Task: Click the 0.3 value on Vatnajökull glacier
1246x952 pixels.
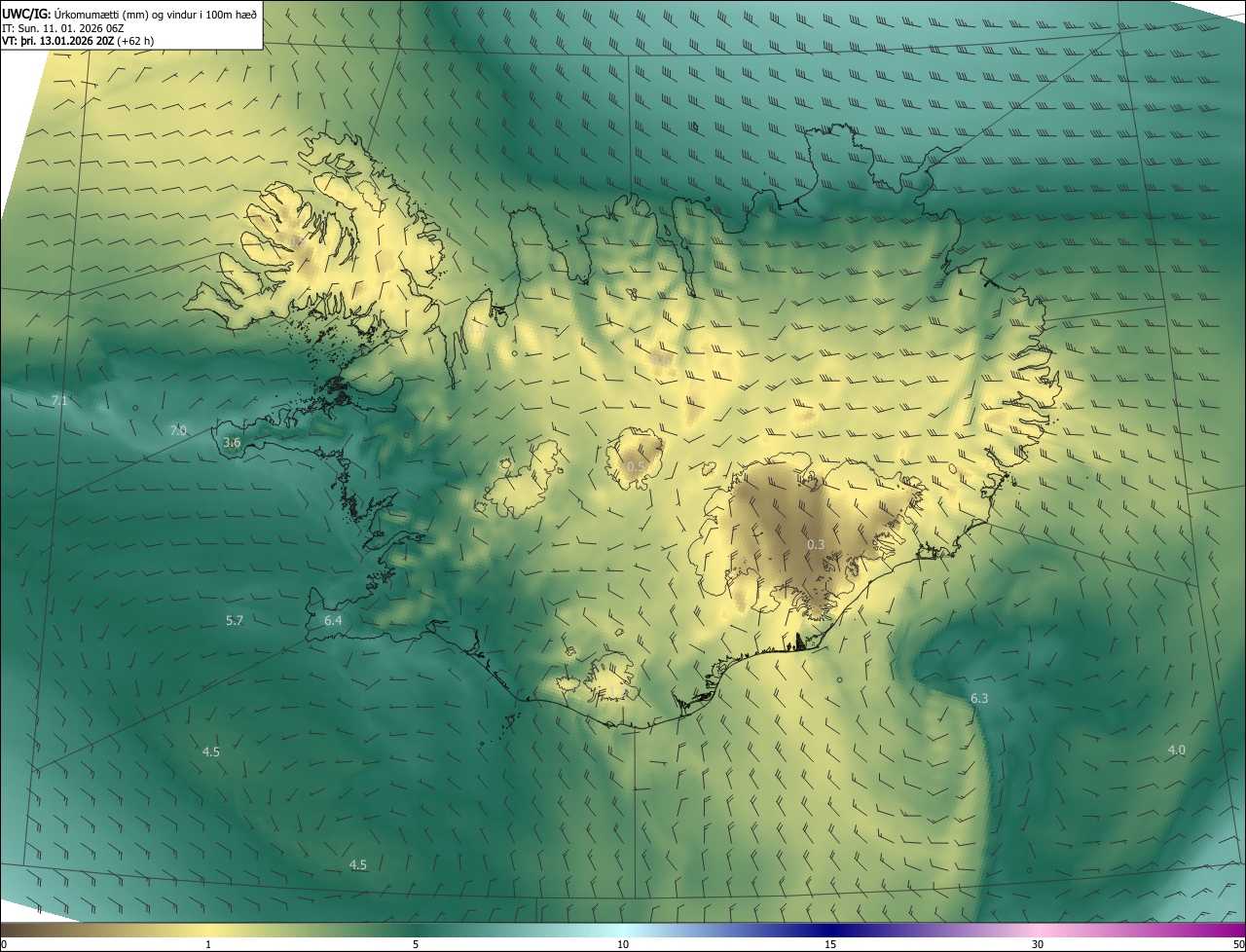Action: (x=816, y=544)
